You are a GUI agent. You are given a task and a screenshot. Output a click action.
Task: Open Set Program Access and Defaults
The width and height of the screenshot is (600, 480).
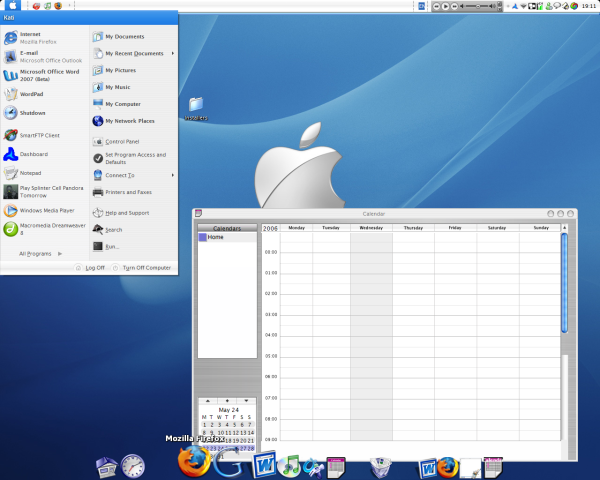click(x=133, y=158)
